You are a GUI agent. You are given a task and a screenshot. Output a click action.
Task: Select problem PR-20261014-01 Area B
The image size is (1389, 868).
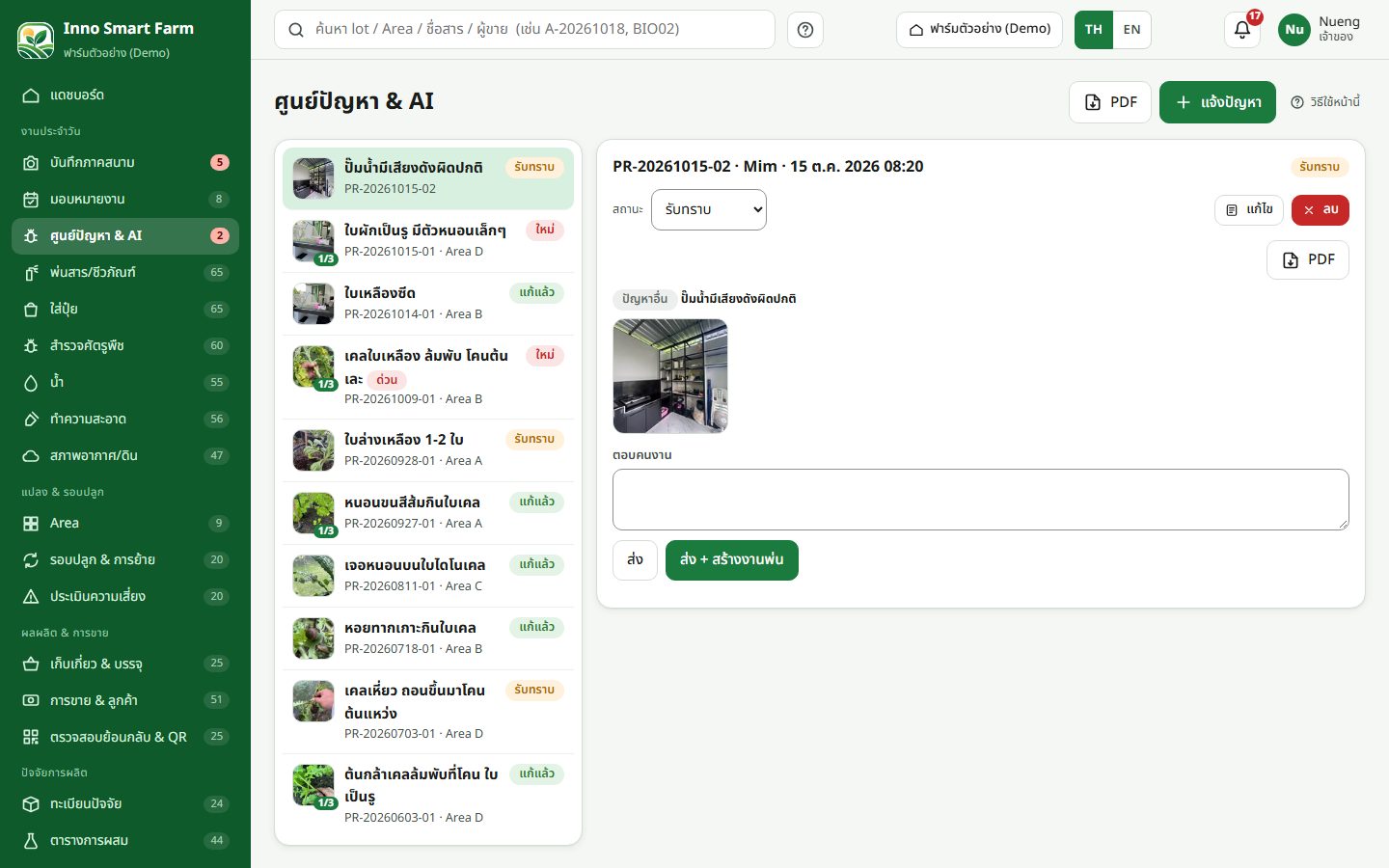pyautogui.click(x=428, y=304)
